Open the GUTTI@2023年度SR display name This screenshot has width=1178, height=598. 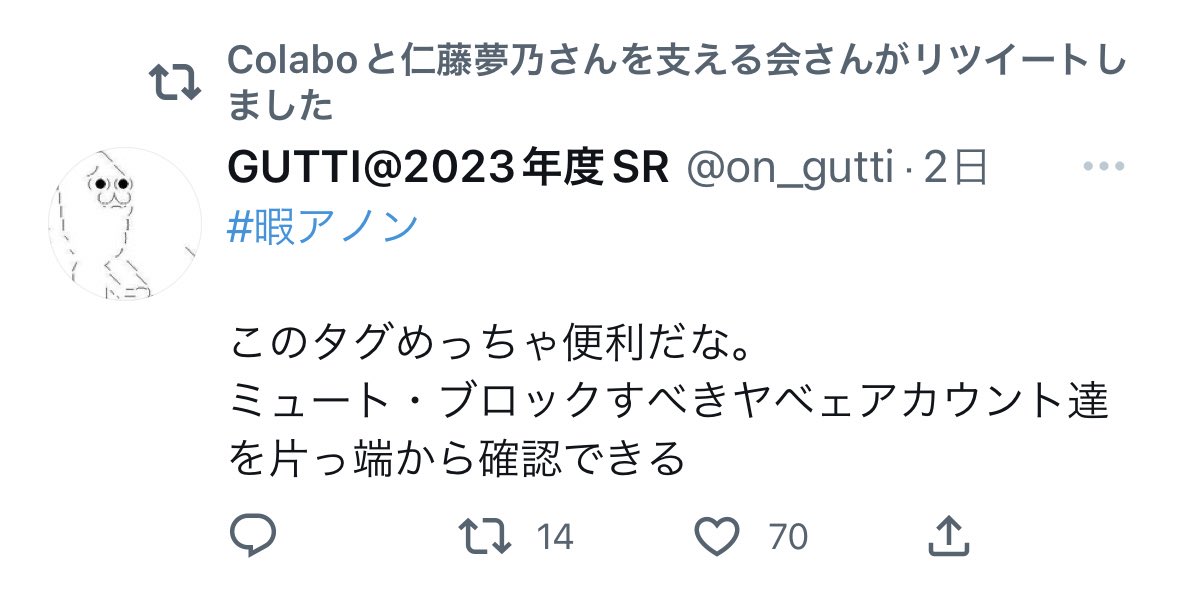(448, 168)
